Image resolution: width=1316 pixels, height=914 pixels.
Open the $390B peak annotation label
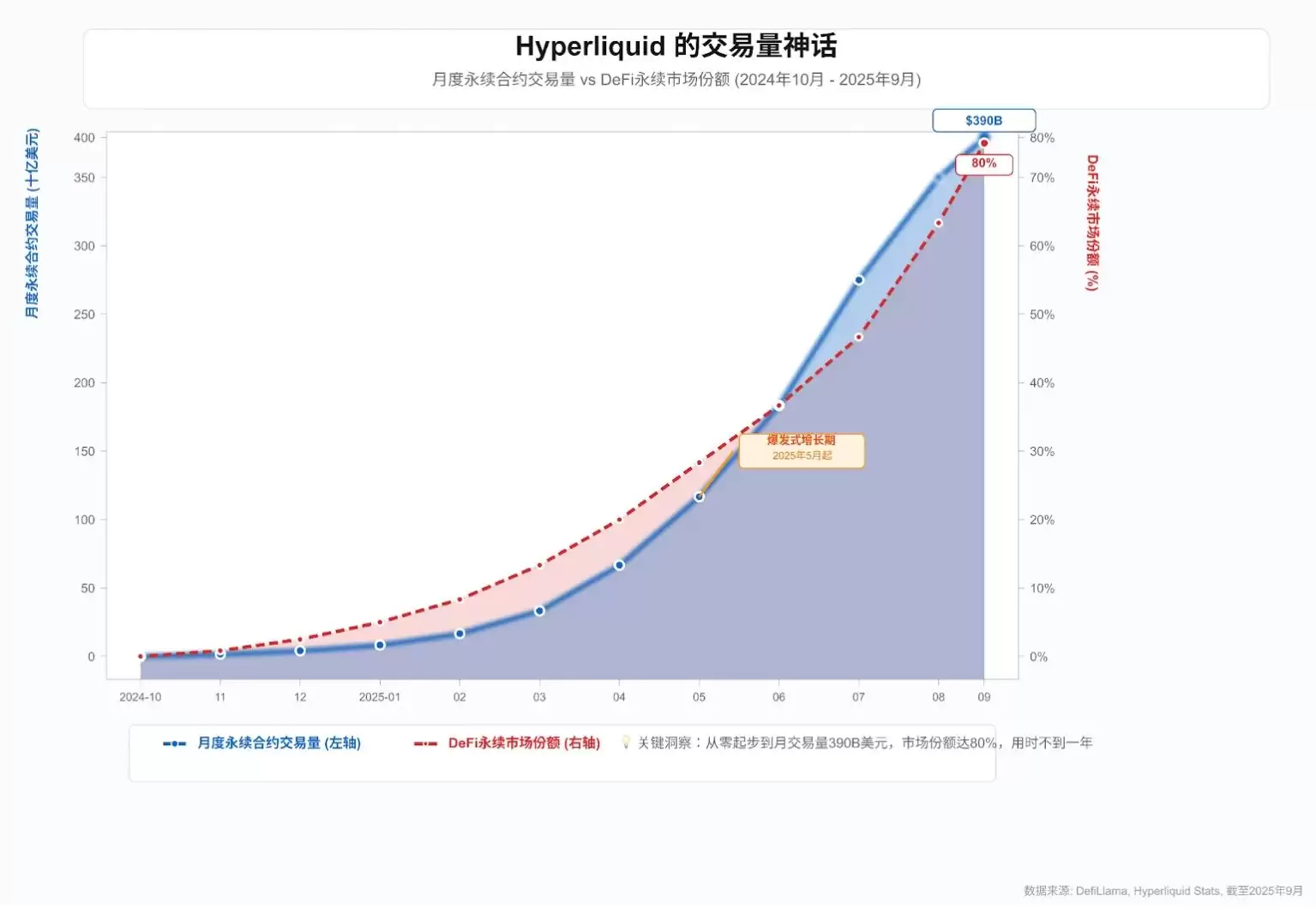[x=983, y=120]
